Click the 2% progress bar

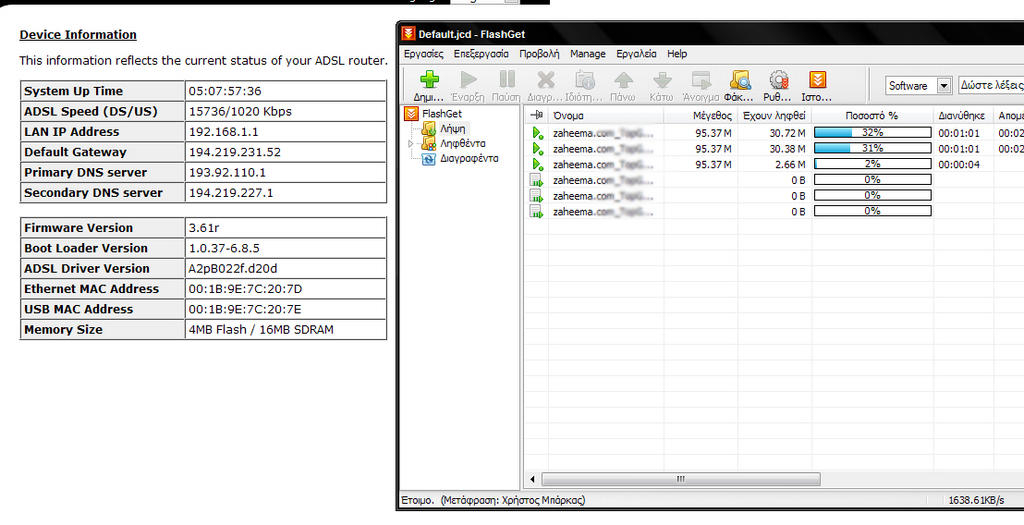(x=872, y=164)
